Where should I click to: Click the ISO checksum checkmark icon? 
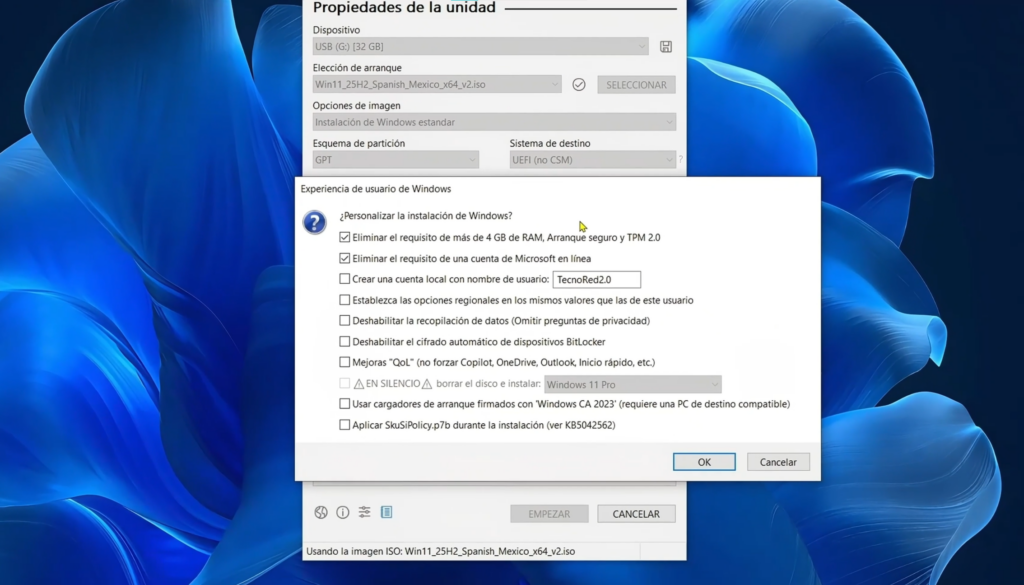click(579, 84)
